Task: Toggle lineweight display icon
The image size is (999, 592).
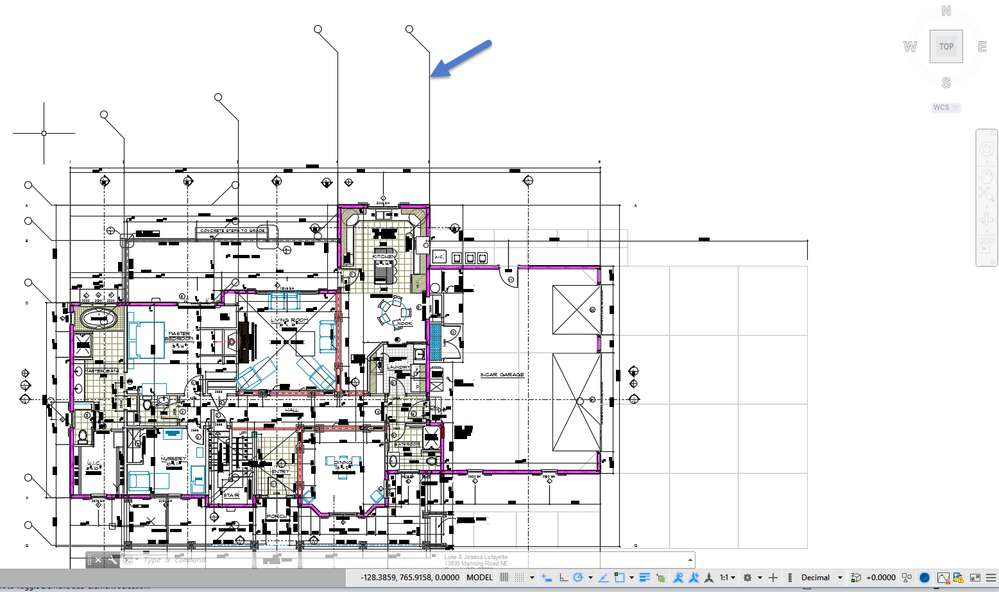Action: [x=644, y=577]
